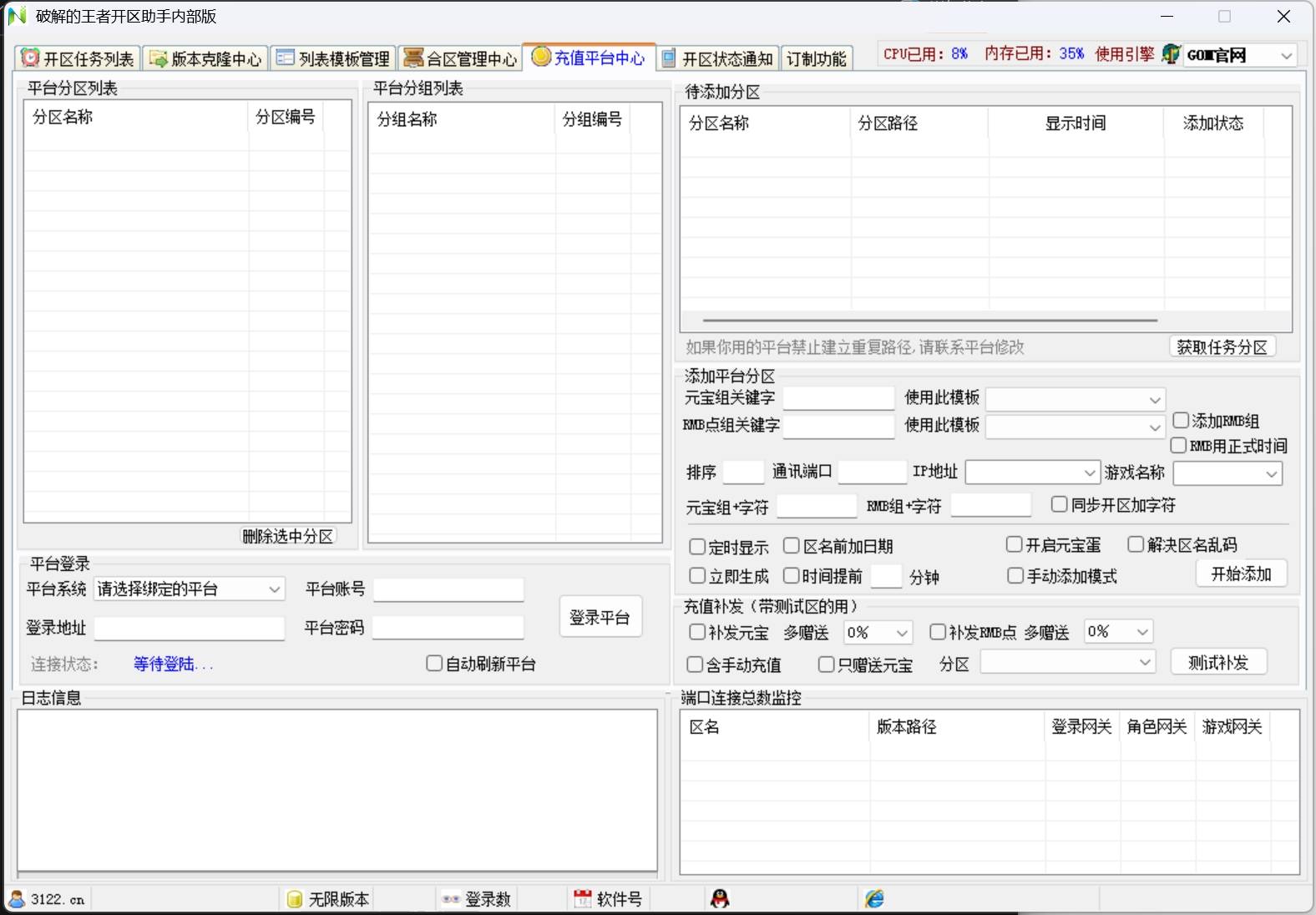Click the 登录地址 input field
The image size is (1316, 915).
[190, 628]
